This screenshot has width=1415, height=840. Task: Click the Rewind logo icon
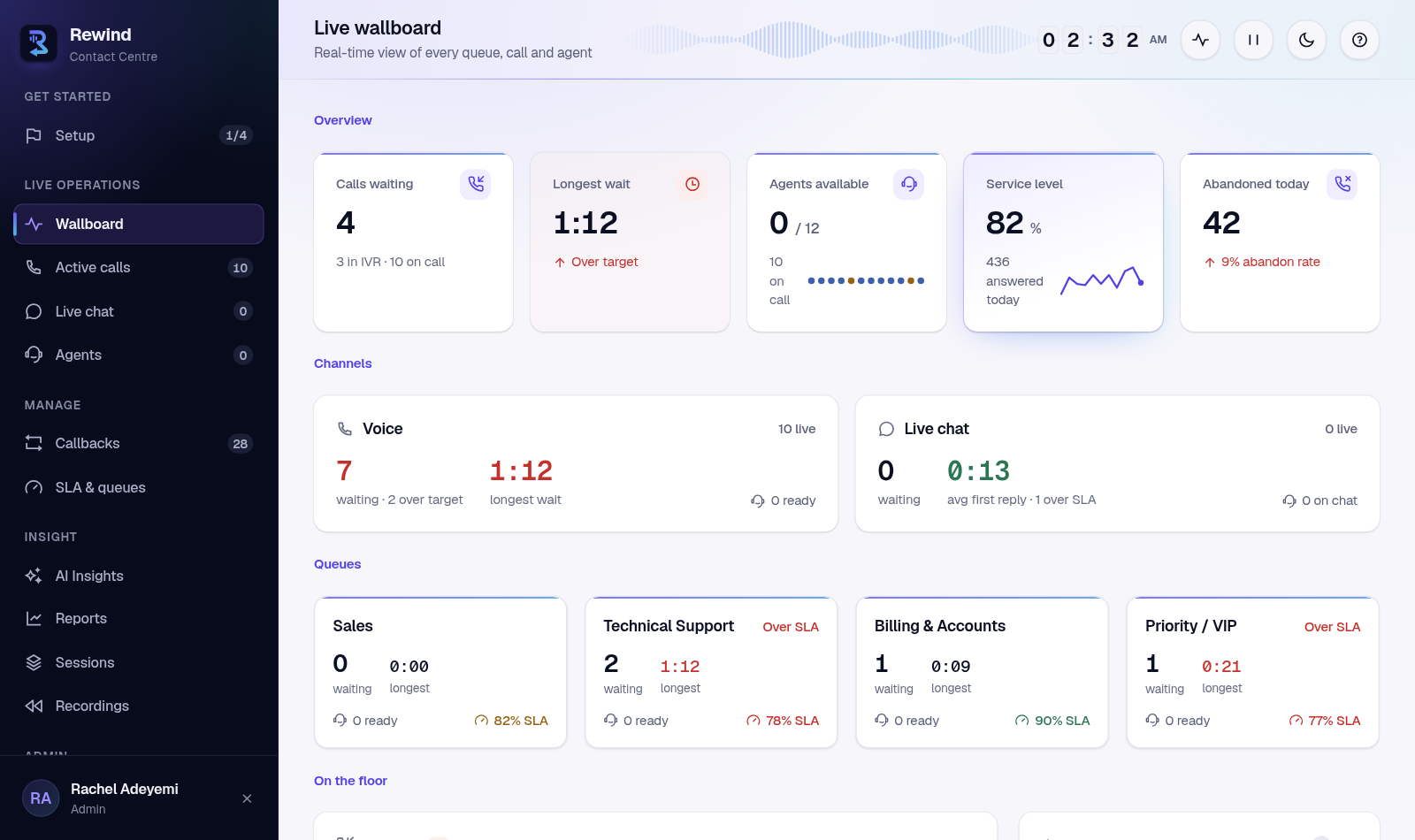[38, 42]
